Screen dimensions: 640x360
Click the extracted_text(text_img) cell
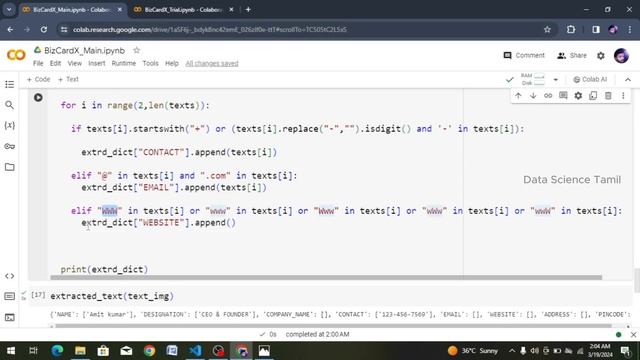coord(112,296)
